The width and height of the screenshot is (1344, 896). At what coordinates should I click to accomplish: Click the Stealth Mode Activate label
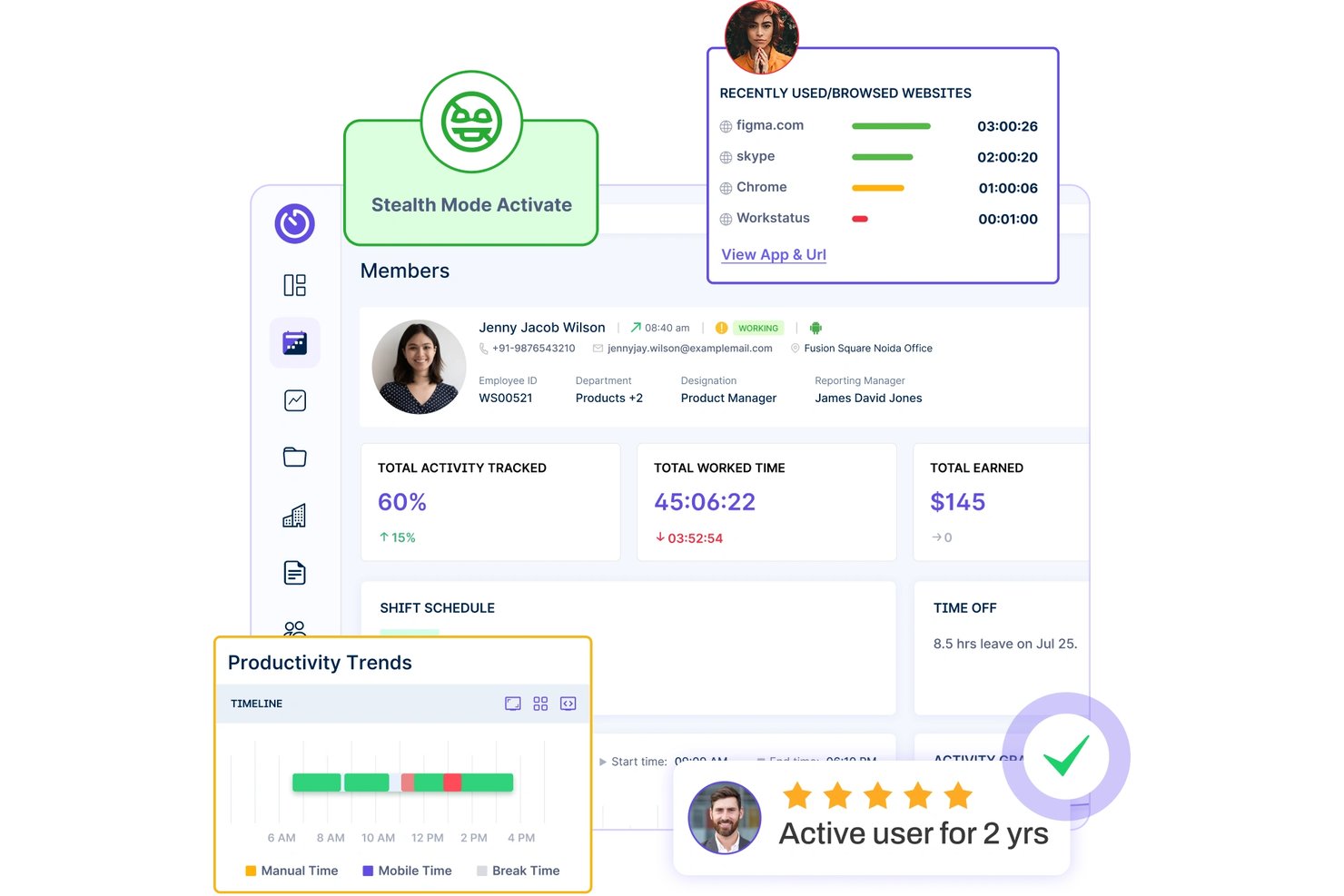pyautogui.click(x=471, y=205)
